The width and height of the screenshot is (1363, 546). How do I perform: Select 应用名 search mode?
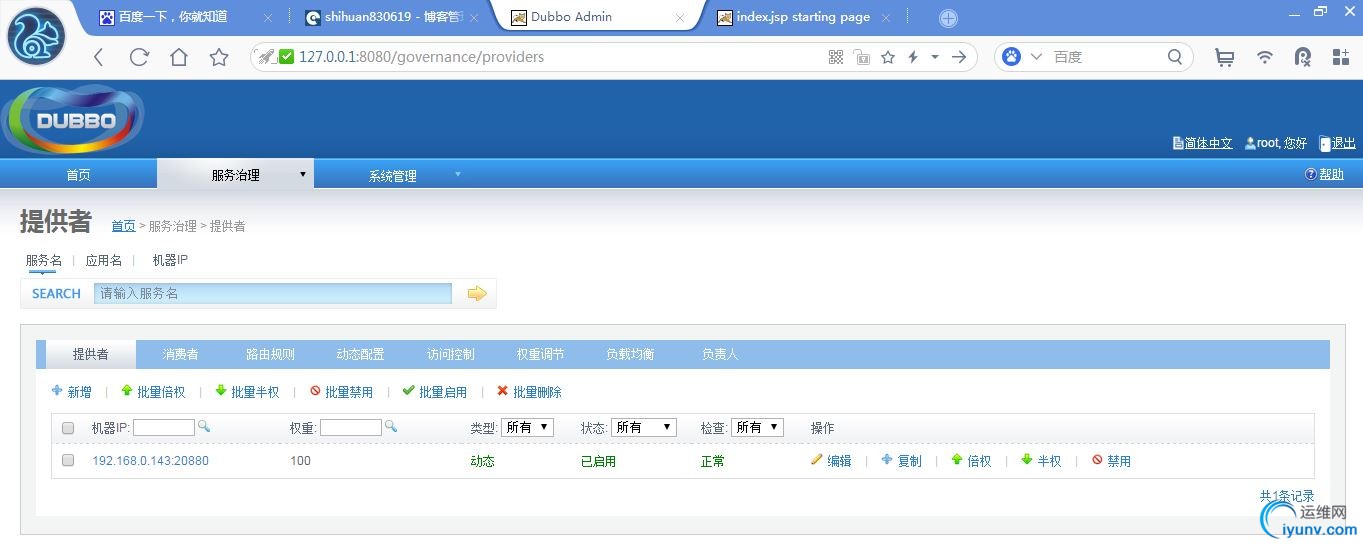tap(104, 260)
